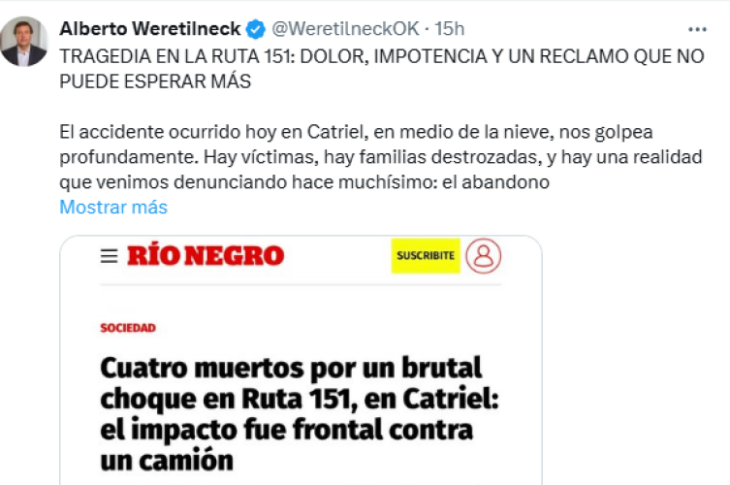Open Alberto Weretilneck's profile picture

24,41
